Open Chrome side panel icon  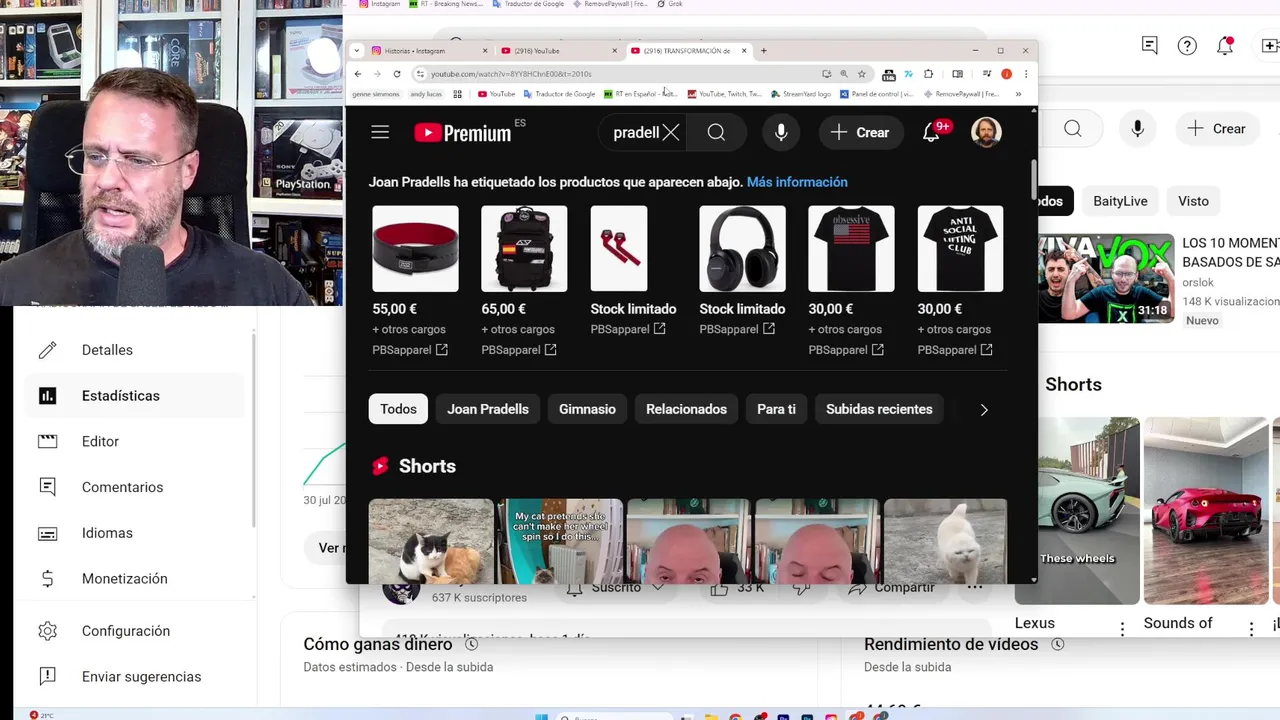[957, 74]
